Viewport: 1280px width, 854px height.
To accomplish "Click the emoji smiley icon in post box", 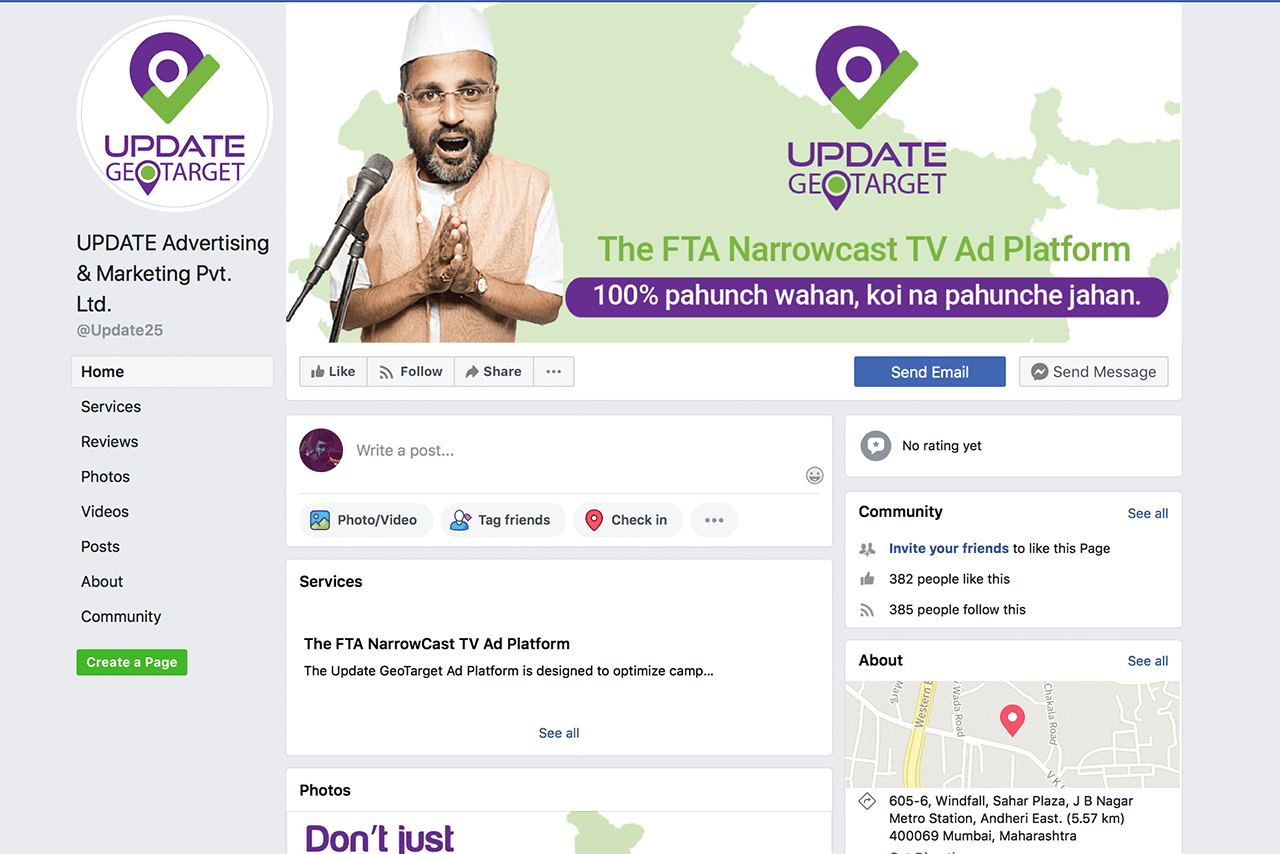I will [815, 475].
